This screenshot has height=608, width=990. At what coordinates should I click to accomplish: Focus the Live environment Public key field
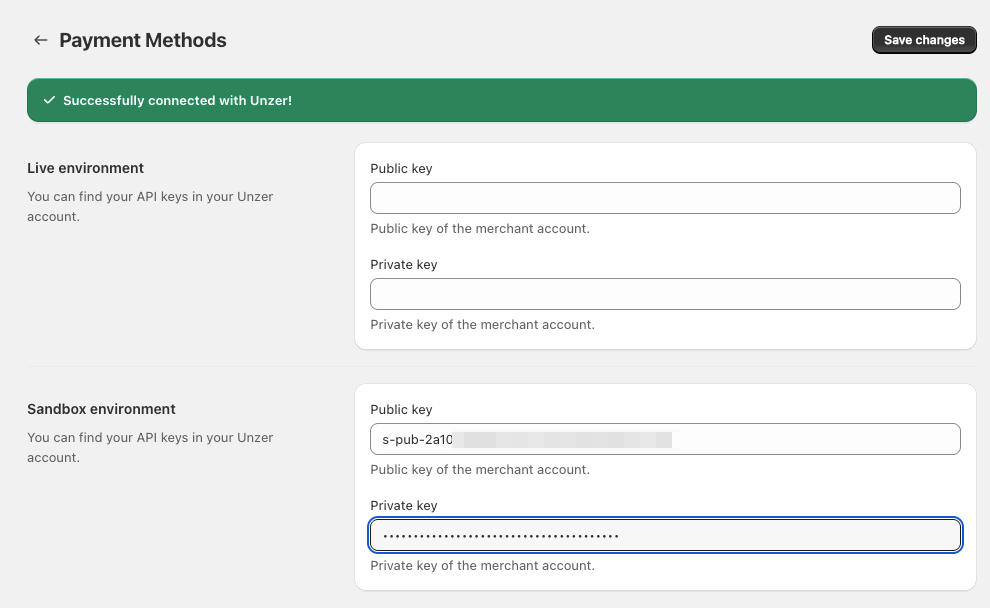(665, 198)
